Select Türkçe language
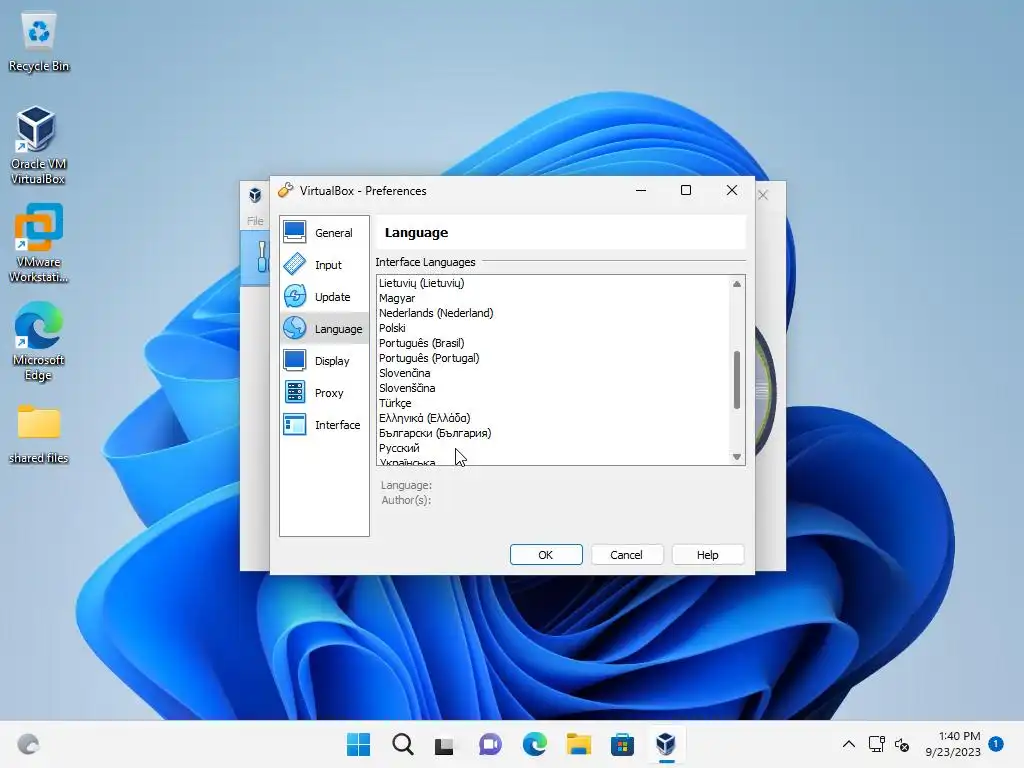The width and height of the screenshot is (1024, 768). click(x=395, y=403)
